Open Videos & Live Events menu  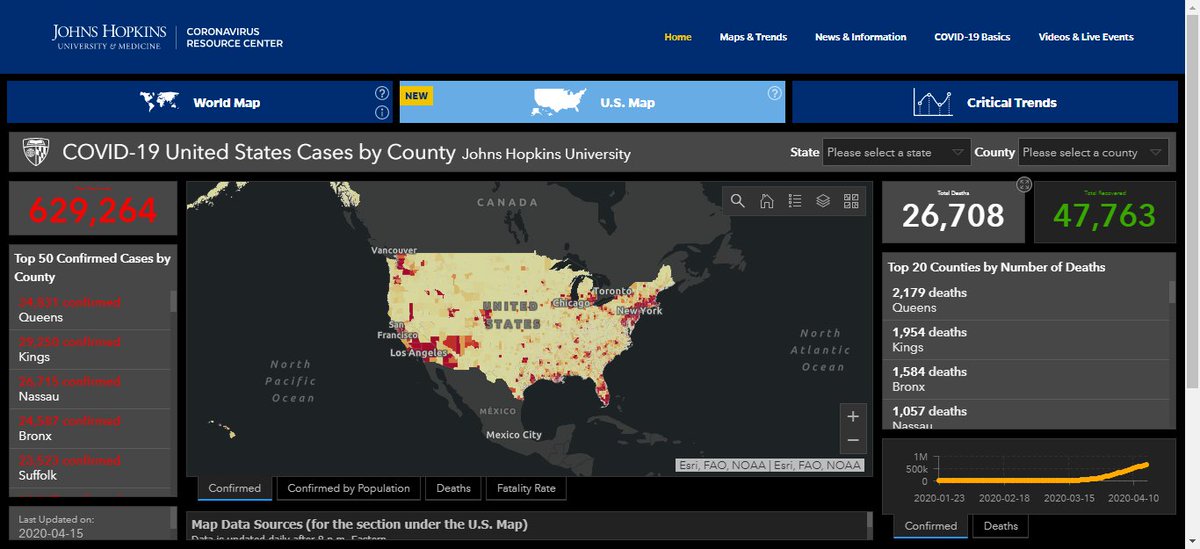pyautogui.click(x=1086, y=37)
